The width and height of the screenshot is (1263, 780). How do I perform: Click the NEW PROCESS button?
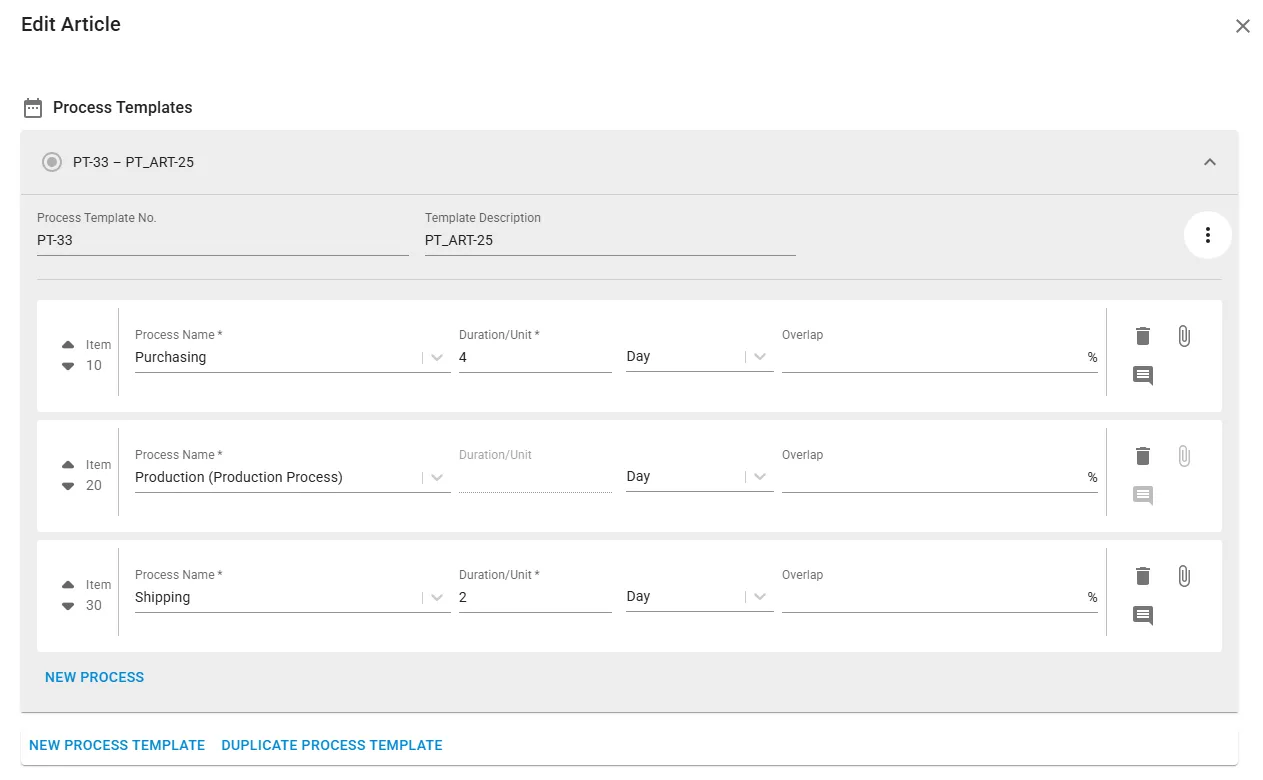click(95, 677)
